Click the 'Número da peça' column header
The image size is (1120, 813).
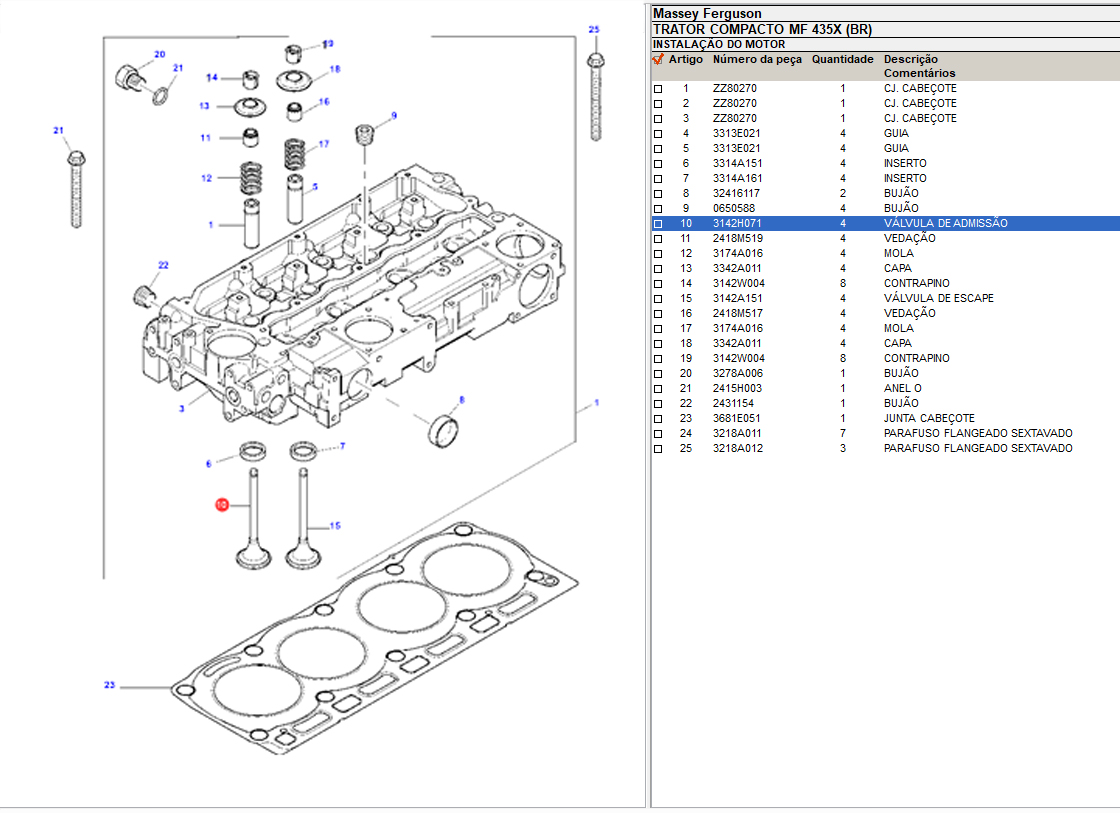757,59
